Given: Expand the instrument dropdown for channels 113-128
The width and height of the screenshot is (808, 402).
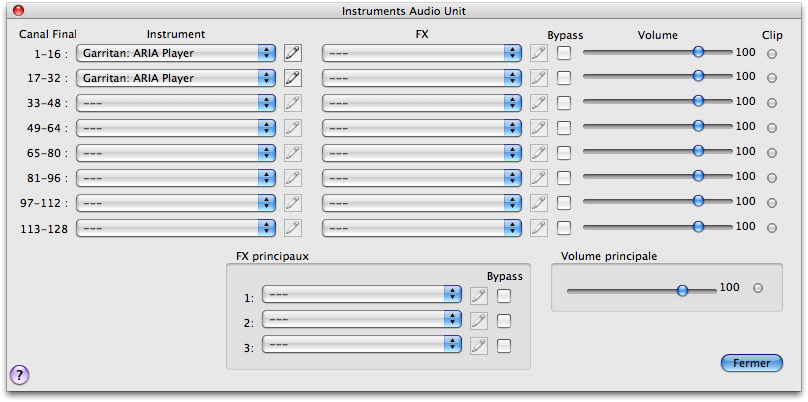Looking at the screenshot, I should point(177,227).
